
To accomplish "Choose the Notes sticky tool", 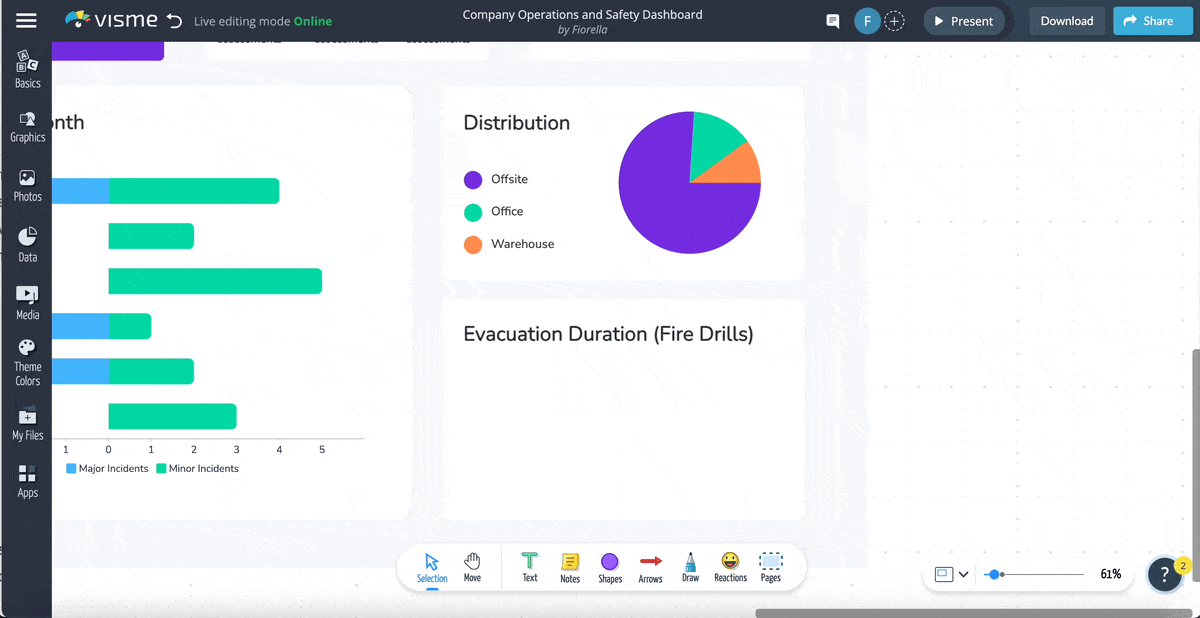I will click(570, 567).
